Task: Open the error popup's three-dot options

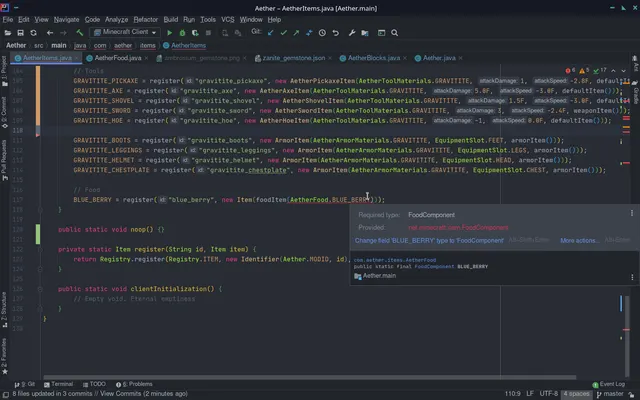Action: coord(632,213)
